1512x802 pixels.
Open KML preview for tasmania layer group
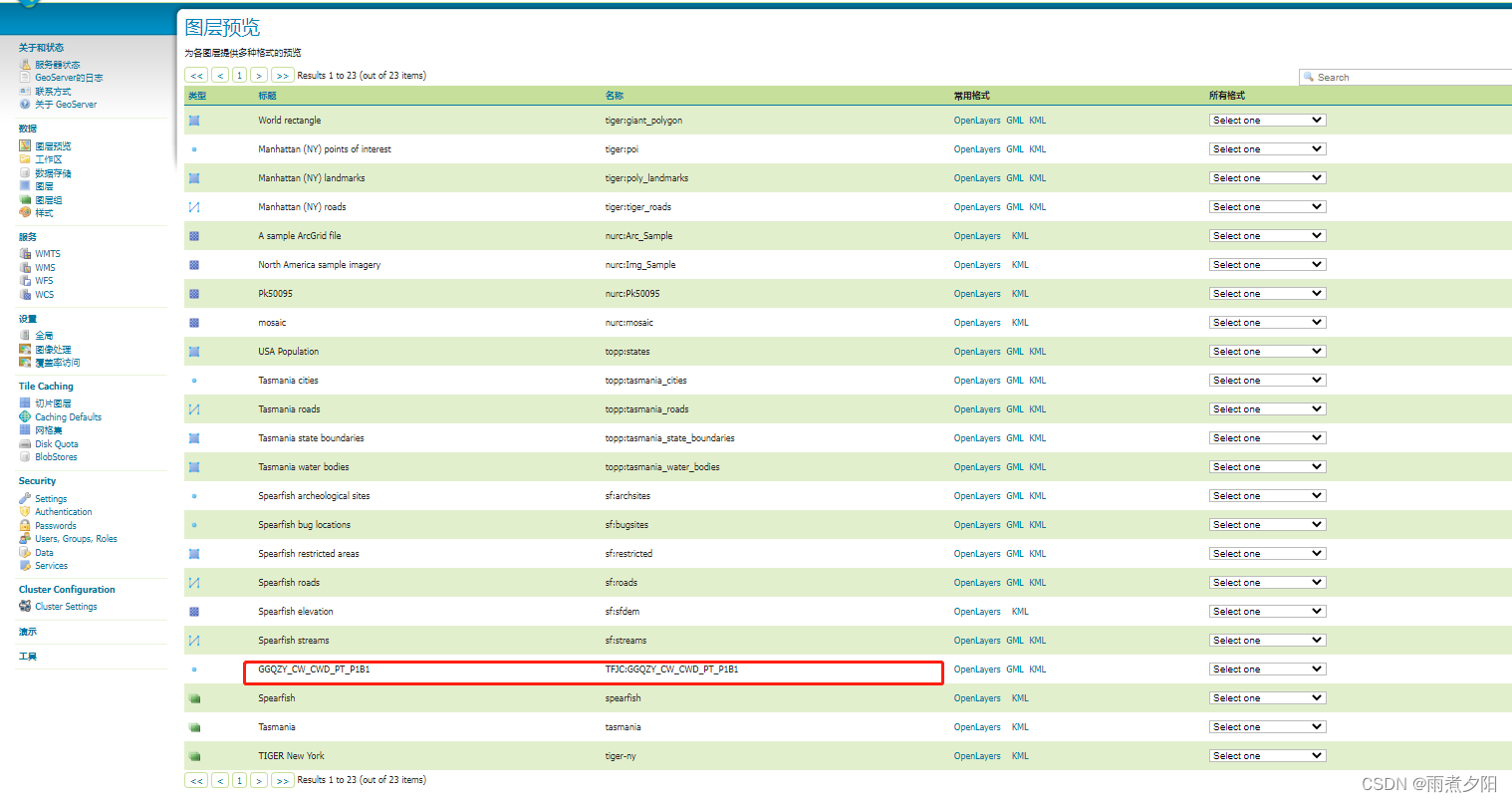pyautogui.click(x=1020, y=727)
